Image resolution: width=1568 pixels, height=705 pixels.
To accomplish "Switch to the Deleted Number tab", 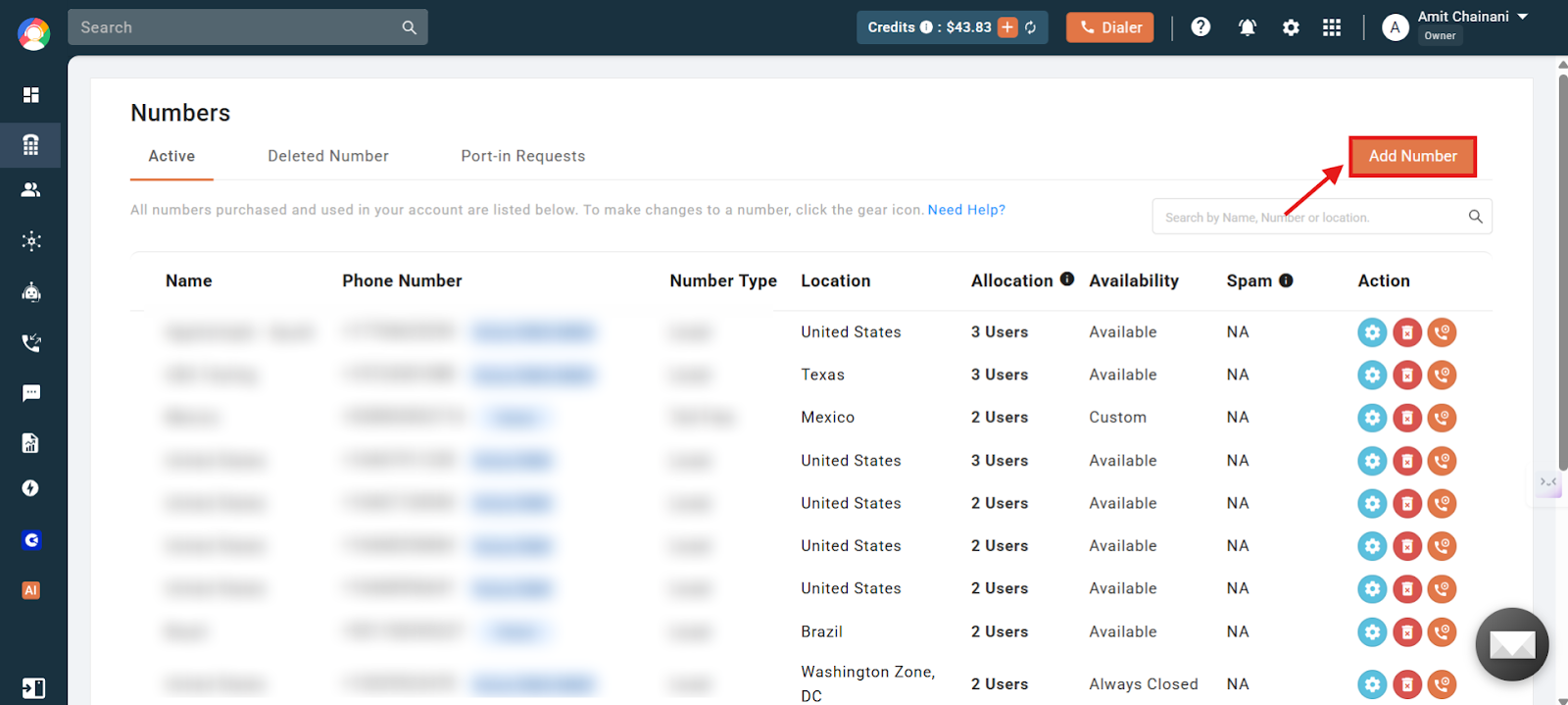I will click(328, 156).
